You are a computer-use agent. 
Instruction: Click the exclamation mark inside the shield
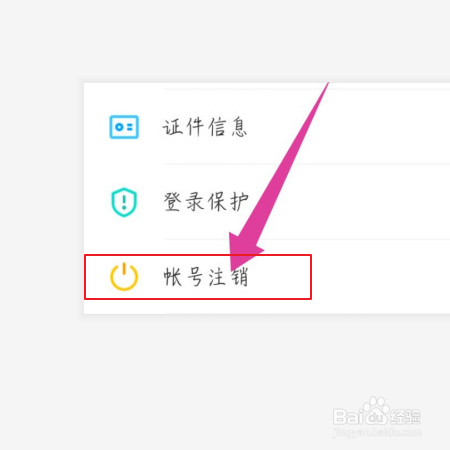[x=124, y=202]
